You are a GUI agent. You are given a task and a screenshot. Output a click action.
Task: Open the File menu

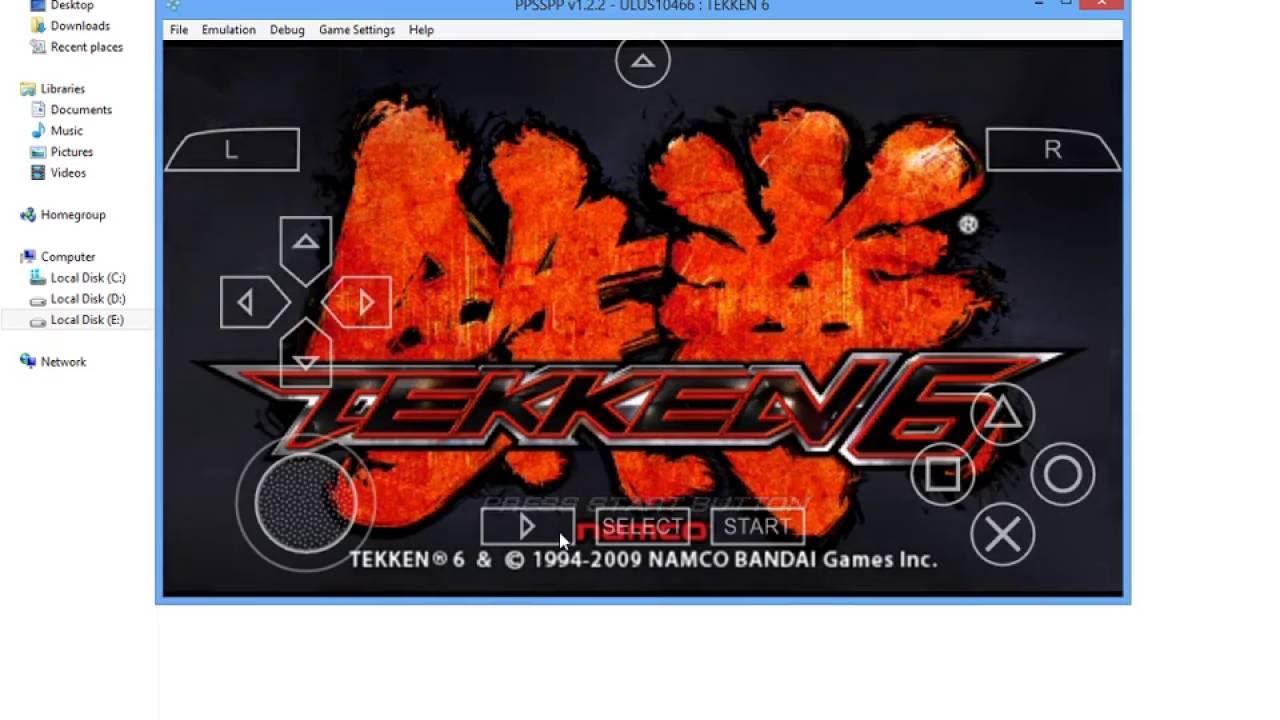(179, 30)
